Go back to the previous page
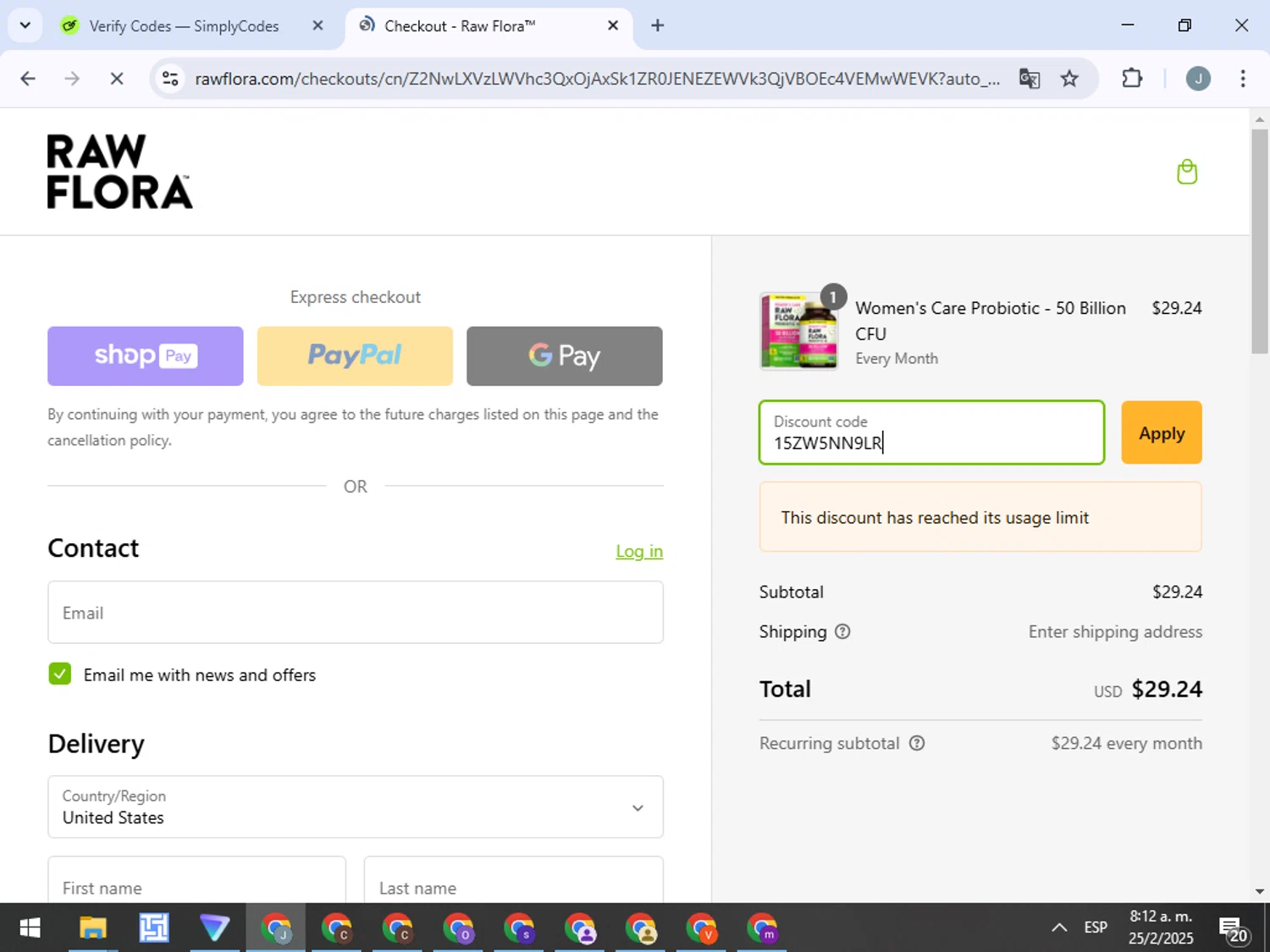 pos(28,79)
